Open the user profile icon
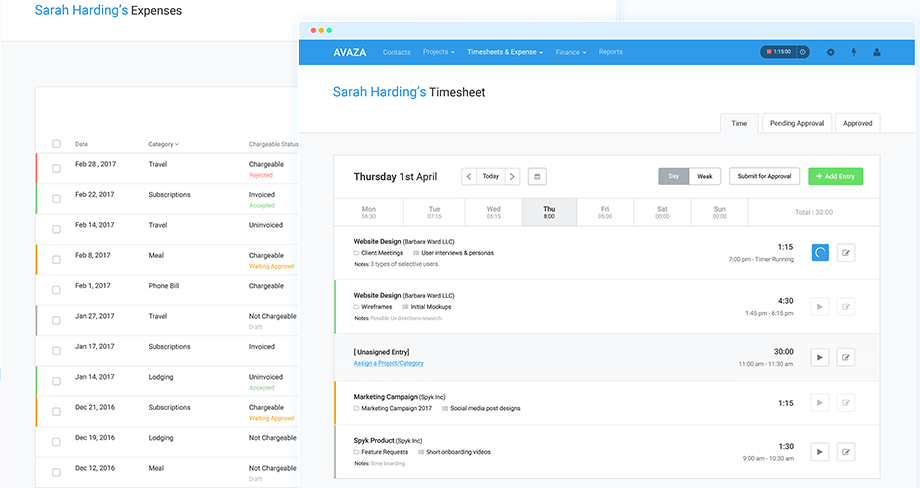Screen dimensions: 920x488 [x=877, y=52]
